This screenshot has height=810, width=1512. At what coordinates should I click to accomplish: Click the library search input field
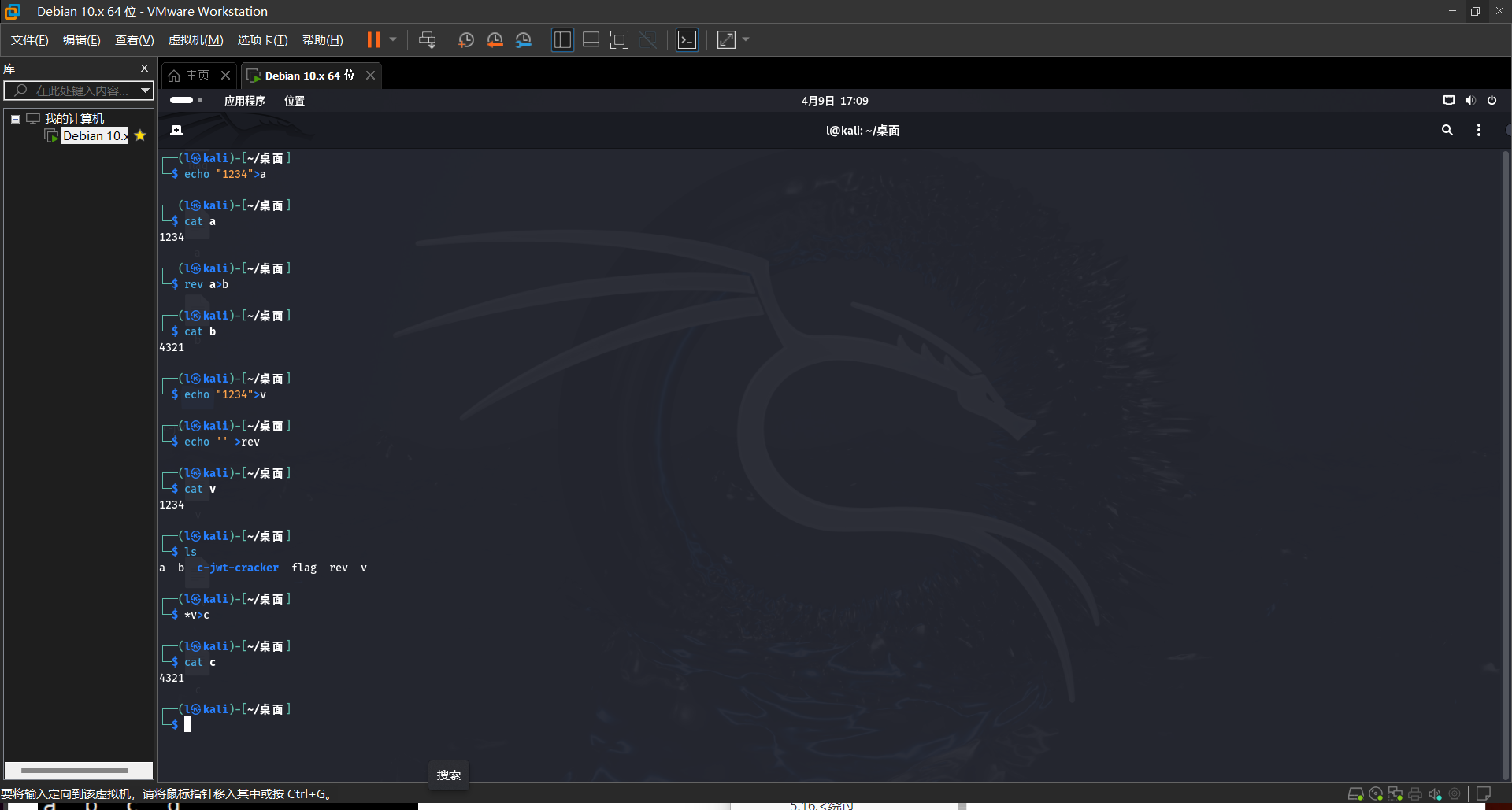pos(79,91)
